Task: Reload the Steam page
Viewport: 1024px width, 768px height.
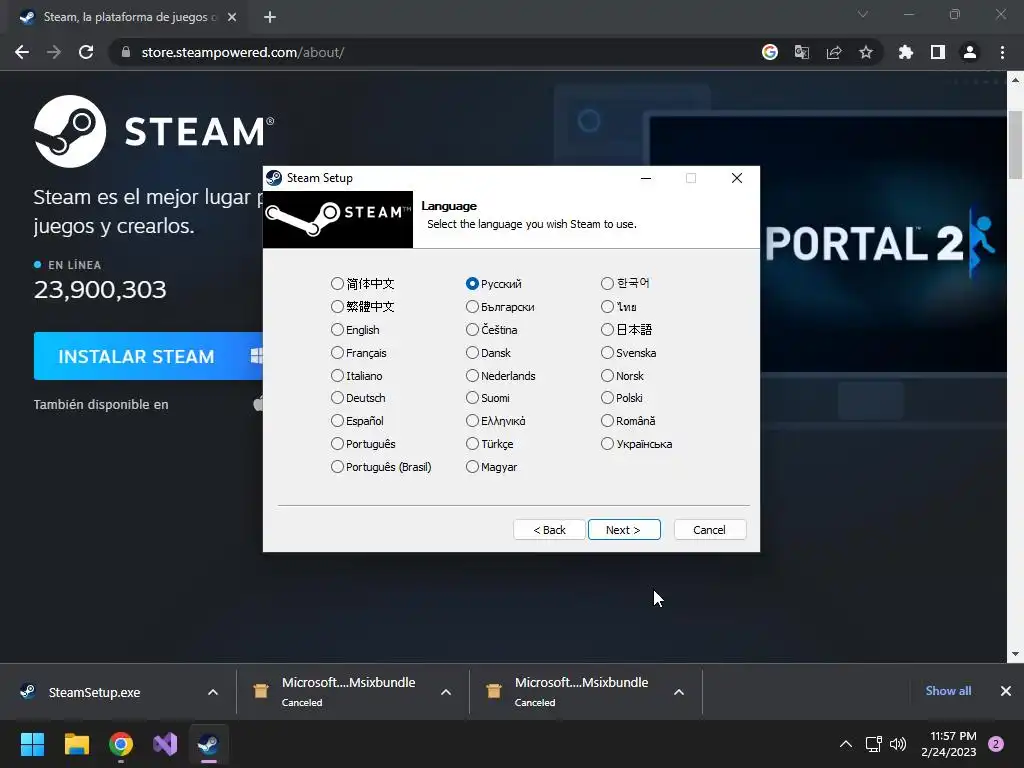Action: [x=86, y=52]
